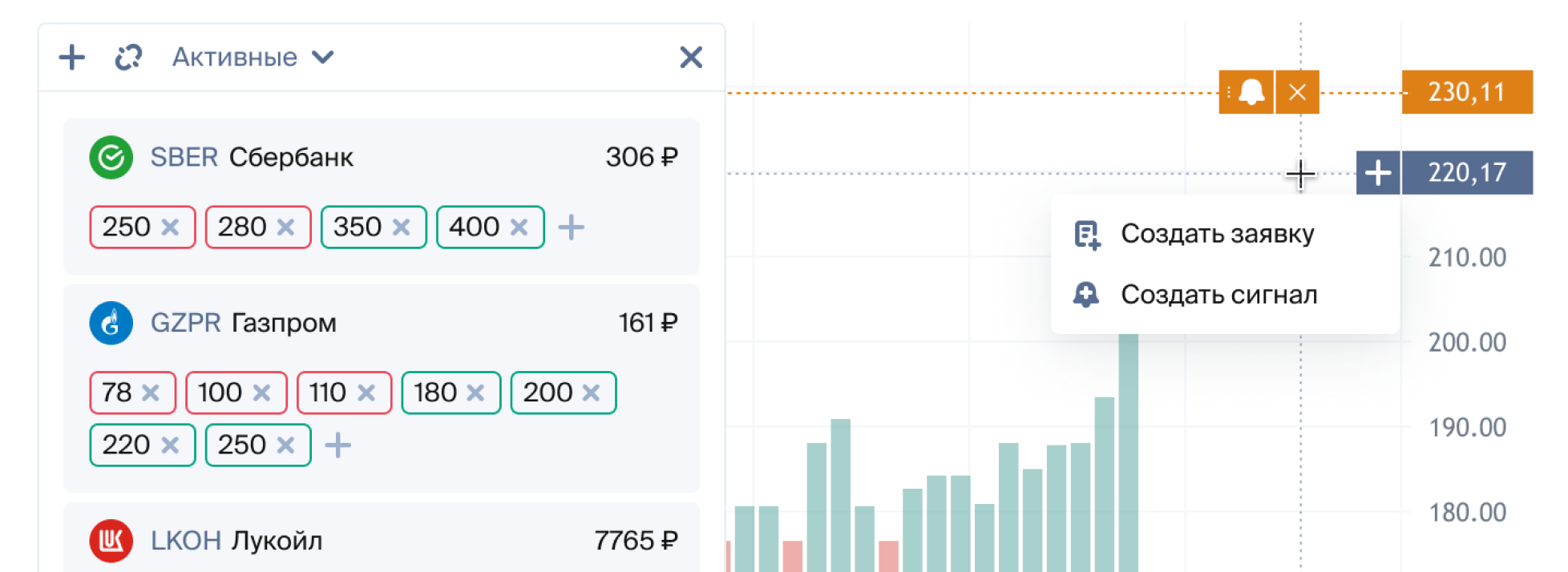Close the signals panel with the X
Viewport: 1568px width, 572px height.
click(x=691, y=57)
